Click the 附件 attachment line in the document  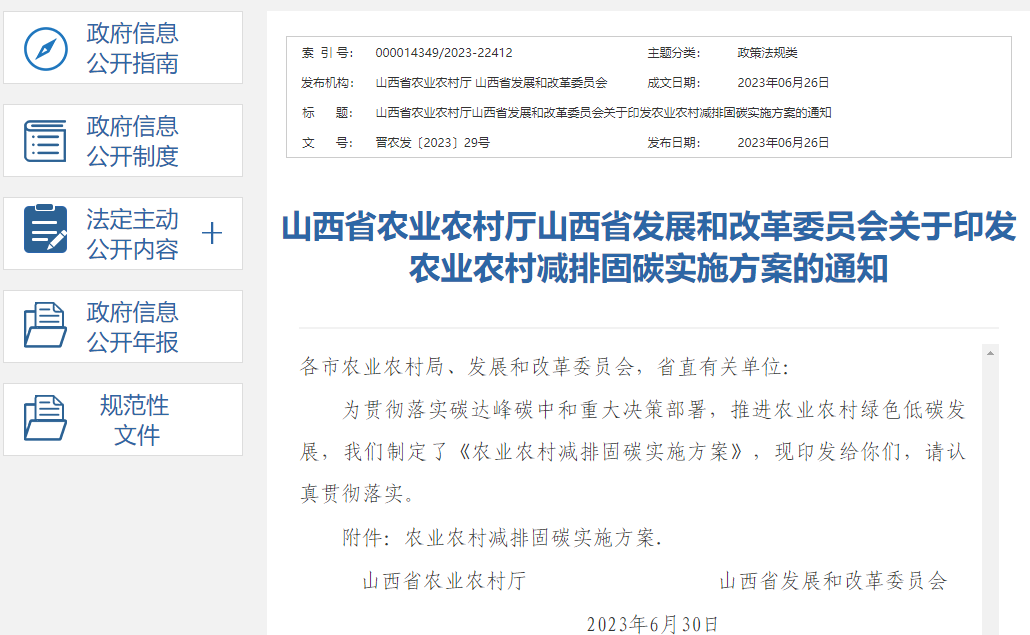[x=502, y=538]
